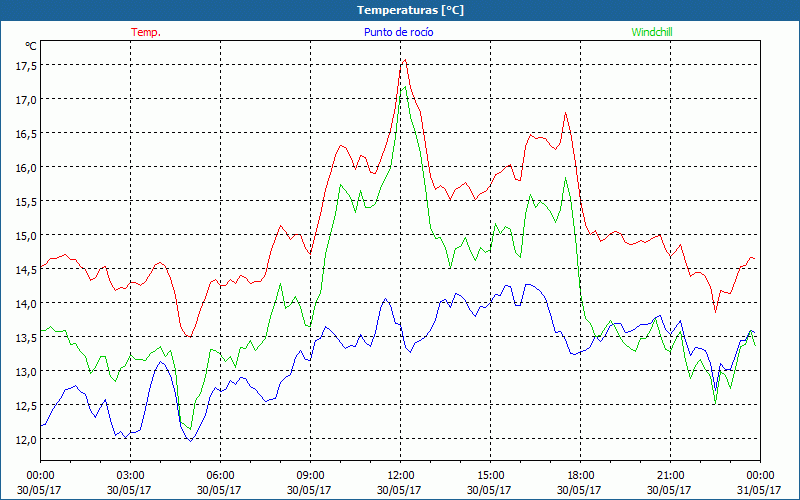Click the 09:00 time axis label
This screenshot has height=500, width=800.
point(310,475)
